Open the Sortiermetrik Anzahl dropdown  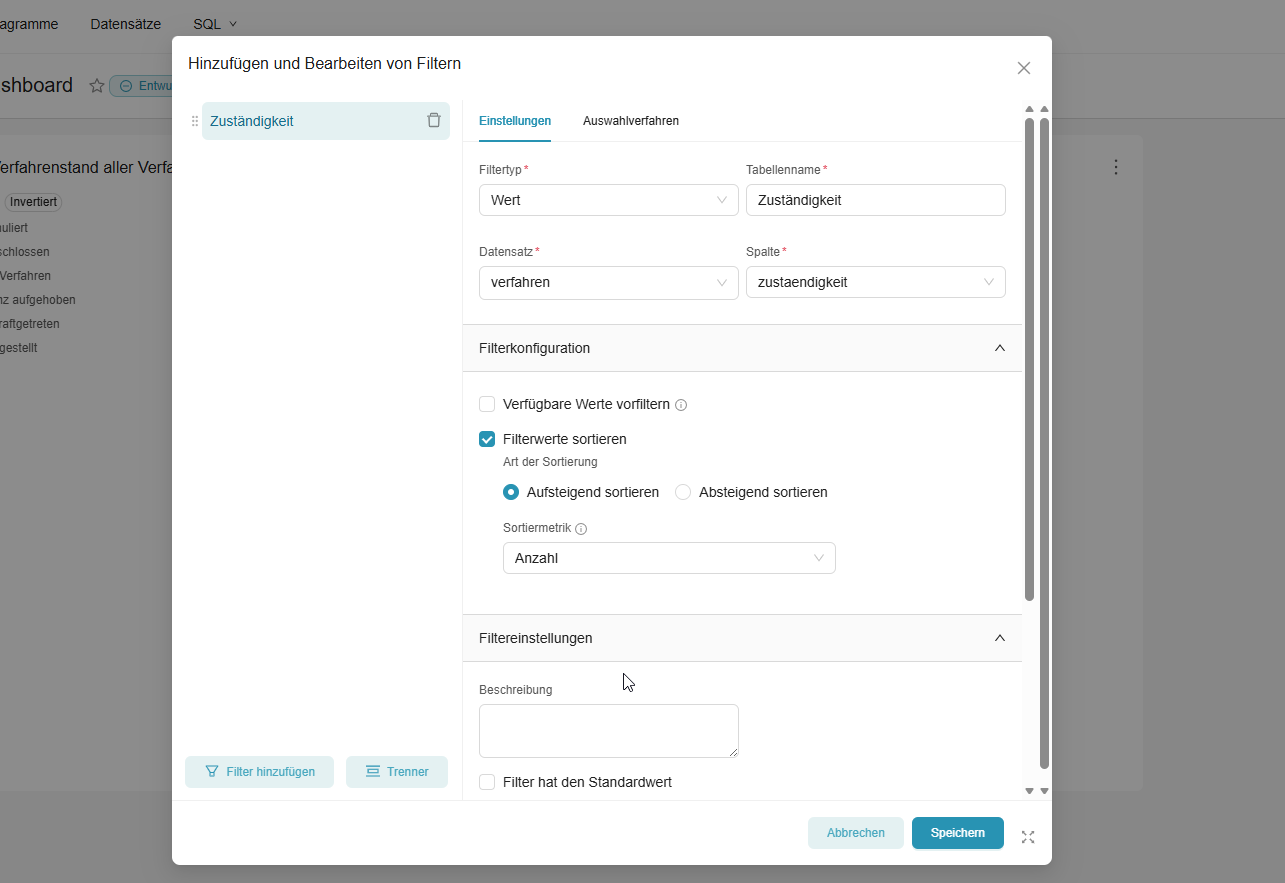click(x=668, y=558)
